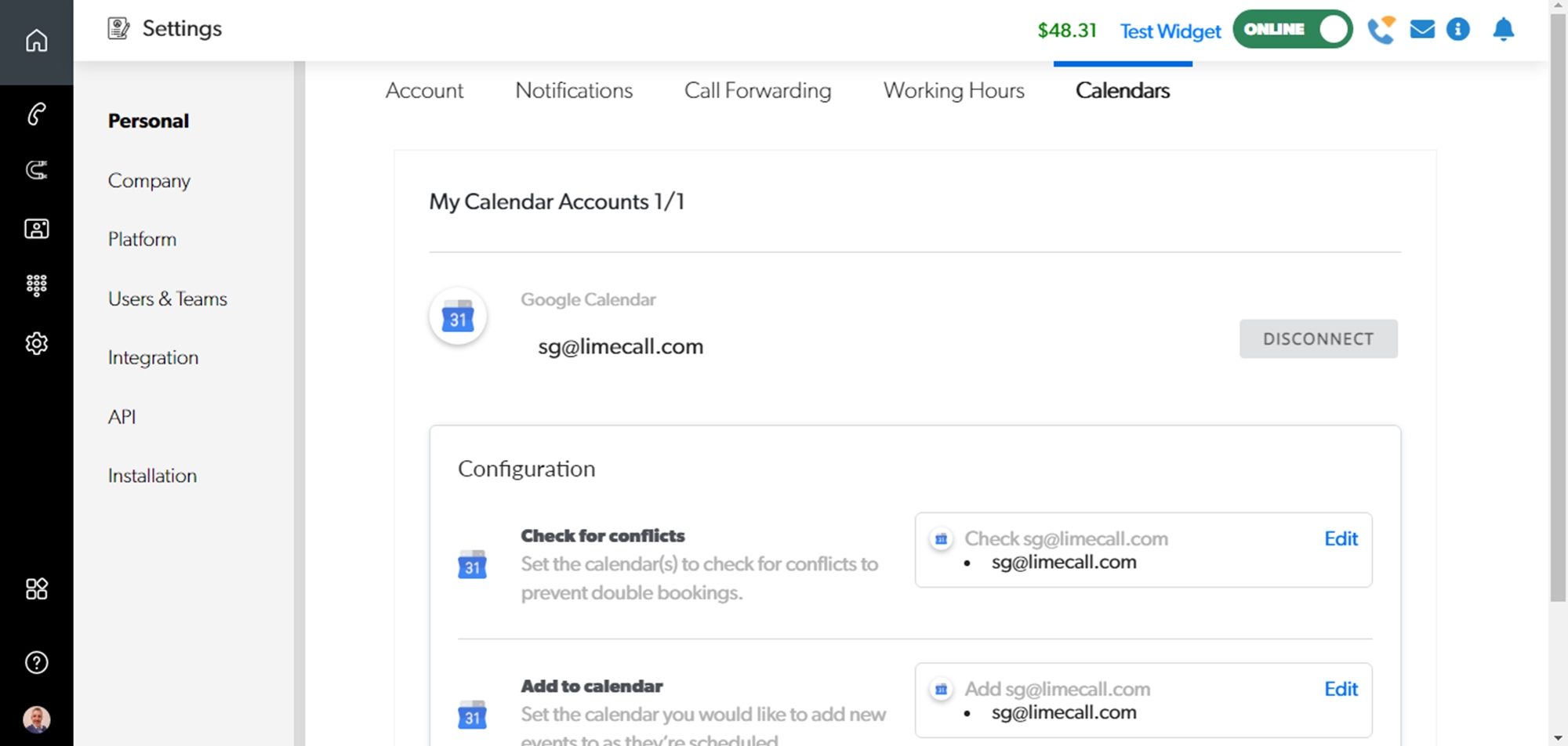Click the Test Widget link
This screenshot has height=746, width=1568.
(x=1170, y=31)
